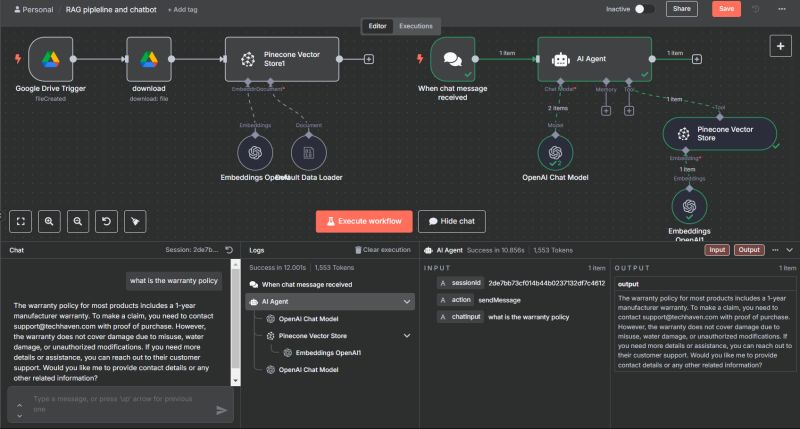800x429 pixels.
Task: Zoom out of the canvas
Action: (x=78, y=221)
